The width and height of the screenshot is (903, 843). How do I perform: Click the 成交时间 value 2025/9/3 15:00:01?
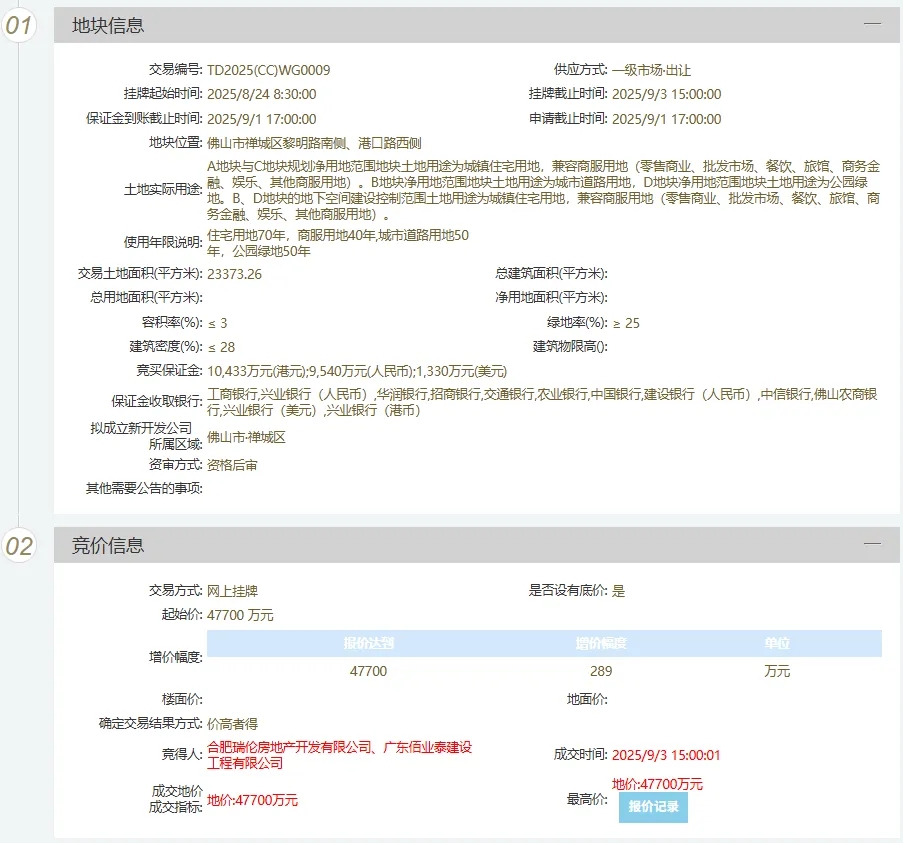(666, 755)
